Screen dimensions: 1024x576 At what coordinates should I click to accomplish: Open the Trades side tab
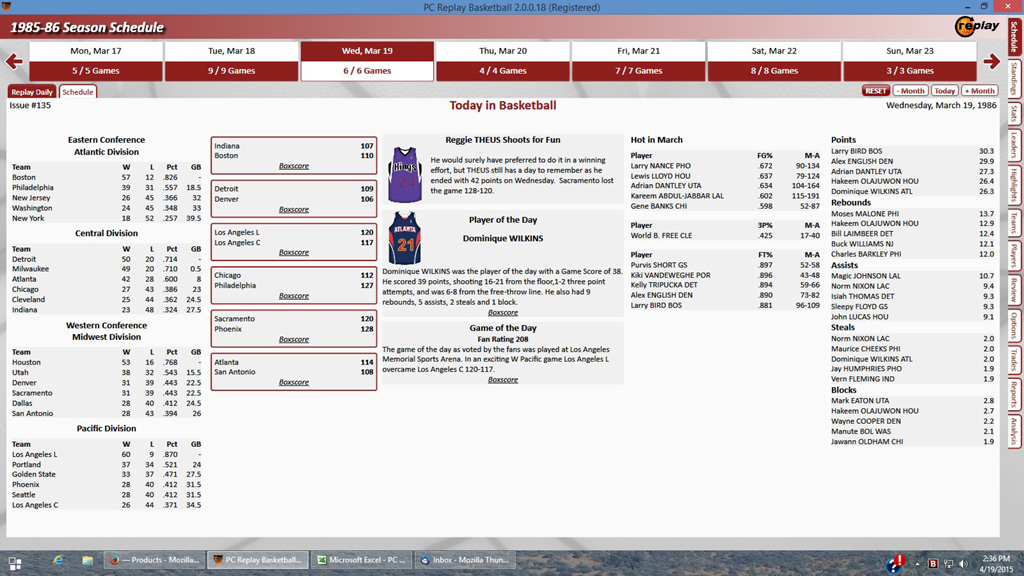pyautogui.click(x=1014, y=360)
